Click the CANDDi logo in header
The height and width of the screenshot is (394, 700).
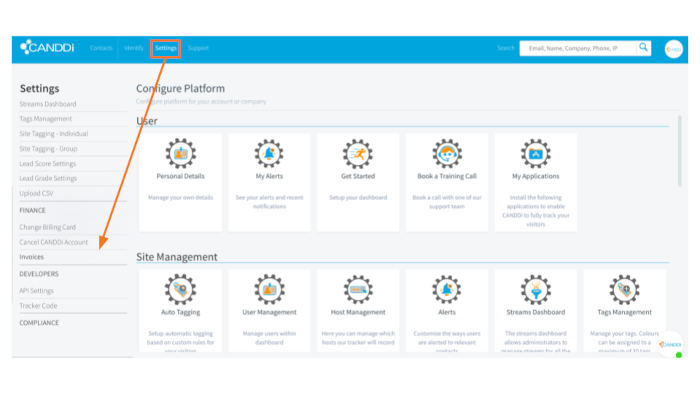(x=47, y=47)
